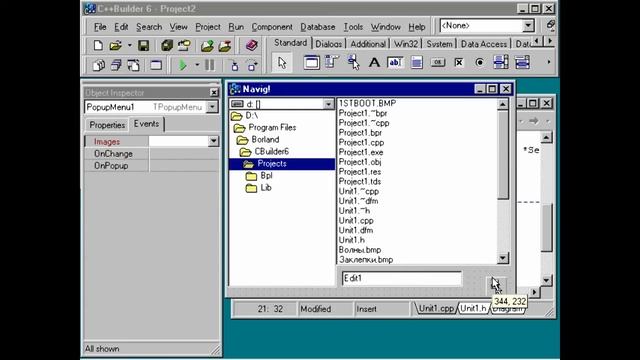The width and height of the screenshot is (640, 360).
Task: Open the dropdown arrow beside Open icon
Action: click(x=129, y=45)
